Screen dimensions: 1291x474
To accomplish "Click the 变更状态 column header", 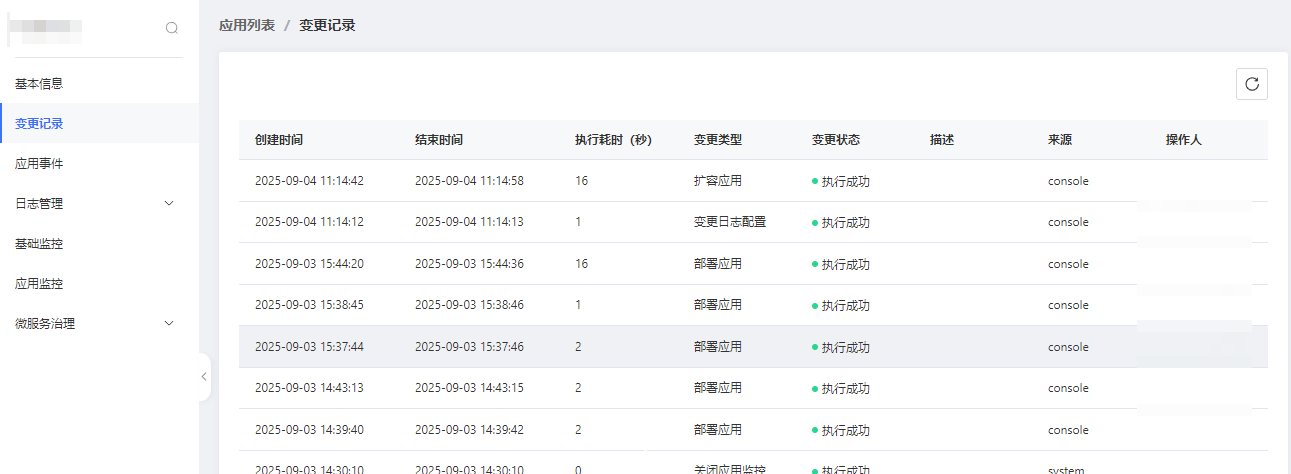I will coord(835,140).
